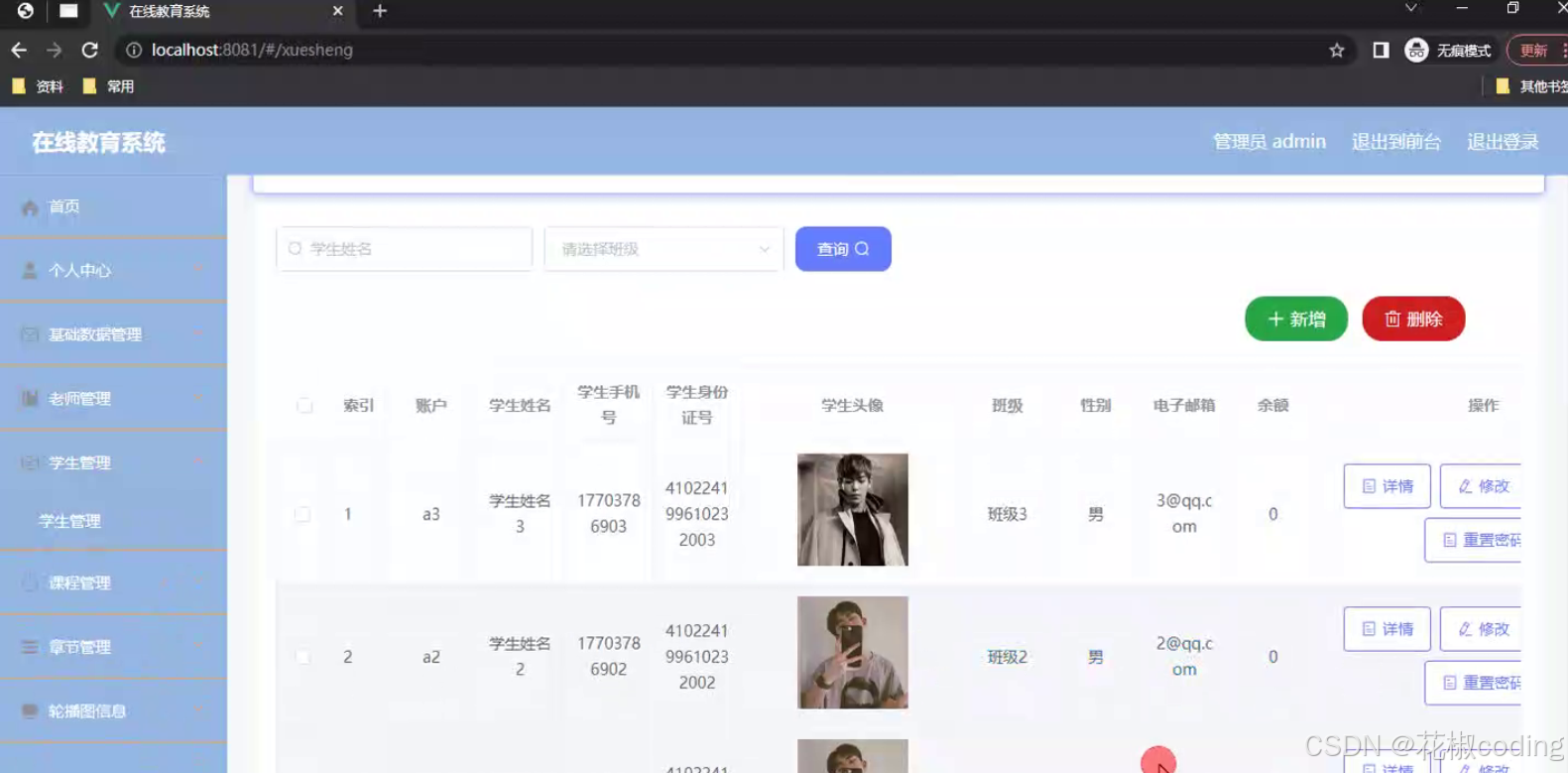Click the red 删除 delete button
Viewport: 1568px width, 773px height.
(1413, 319)
